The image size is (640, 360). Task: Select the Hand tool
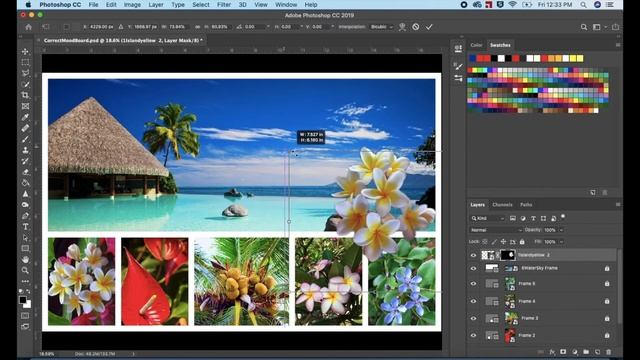[25, 259]
